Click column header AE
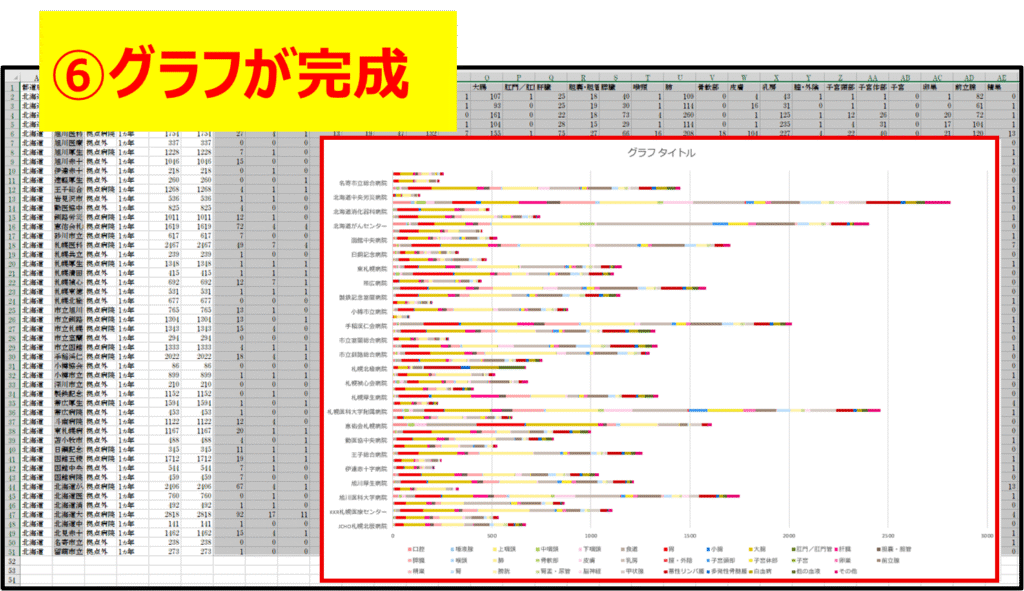 [1001, 76]
